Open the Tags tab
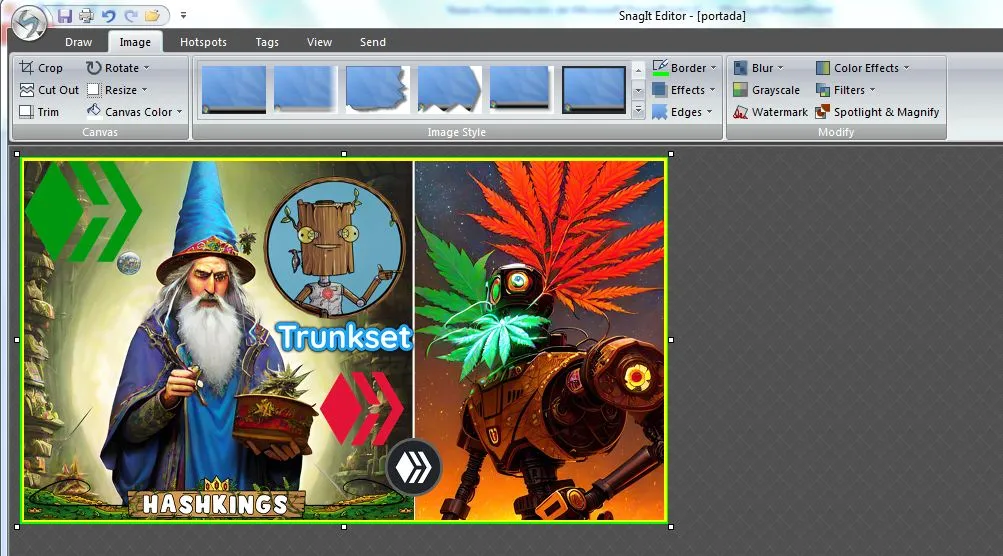Viewport: 1003px width, 556px height. 267,42
